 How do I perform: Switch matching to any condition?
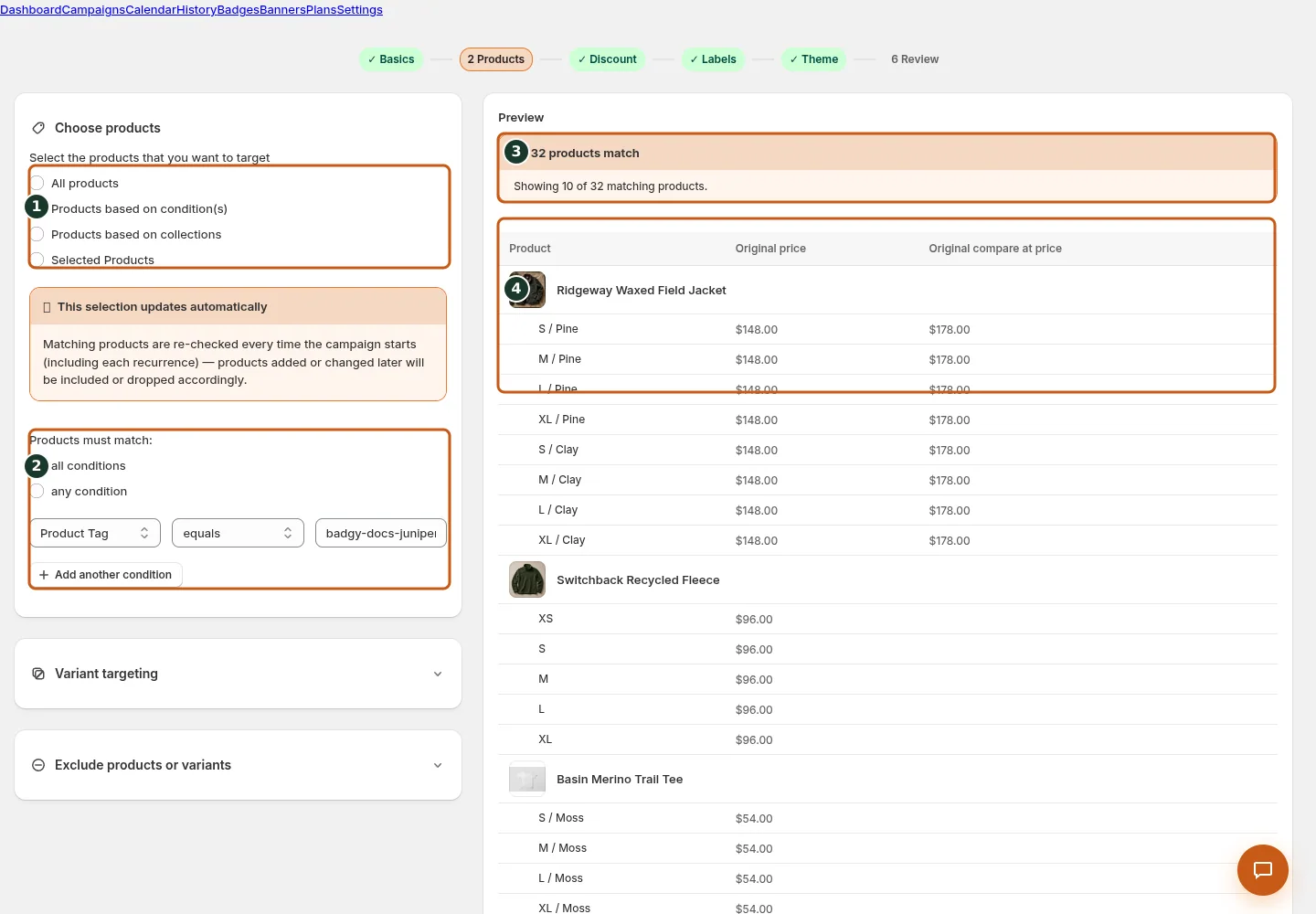[x=37, y=491]
